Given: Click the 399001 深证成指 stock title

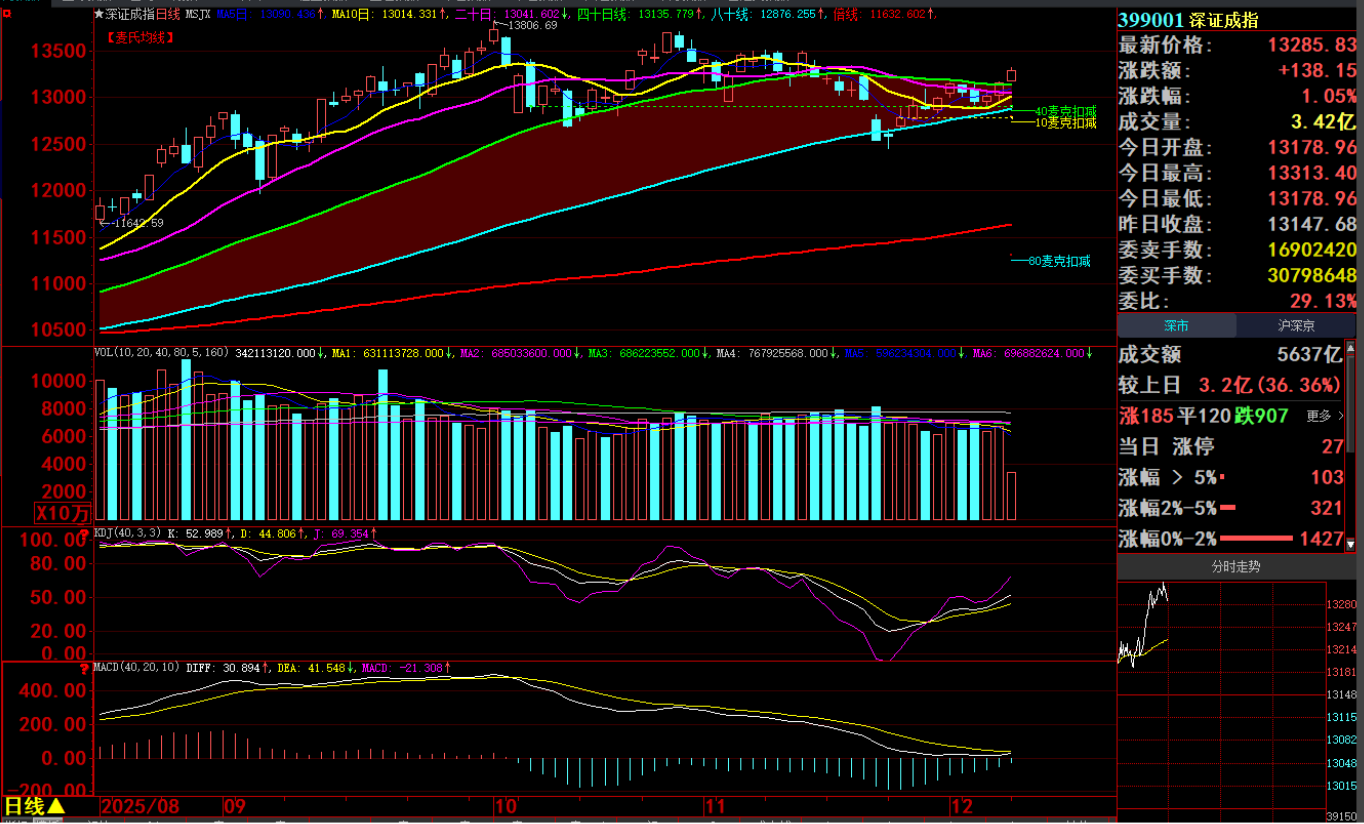Looking at the screenshot, I should pos(1188,20).
